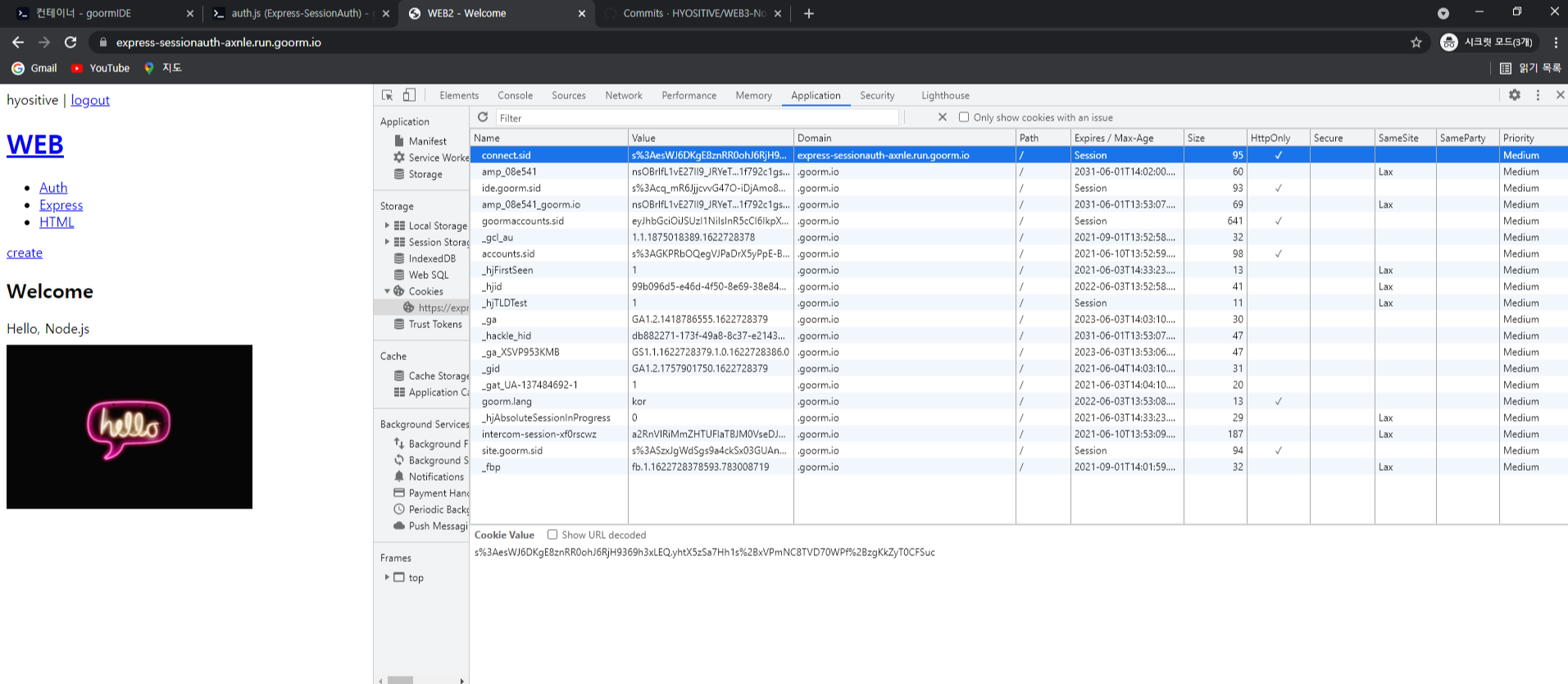The height and width of the screenshot is (684, 1568).
Task: Open the maps bookmark 지도
Action: point(162,68)
